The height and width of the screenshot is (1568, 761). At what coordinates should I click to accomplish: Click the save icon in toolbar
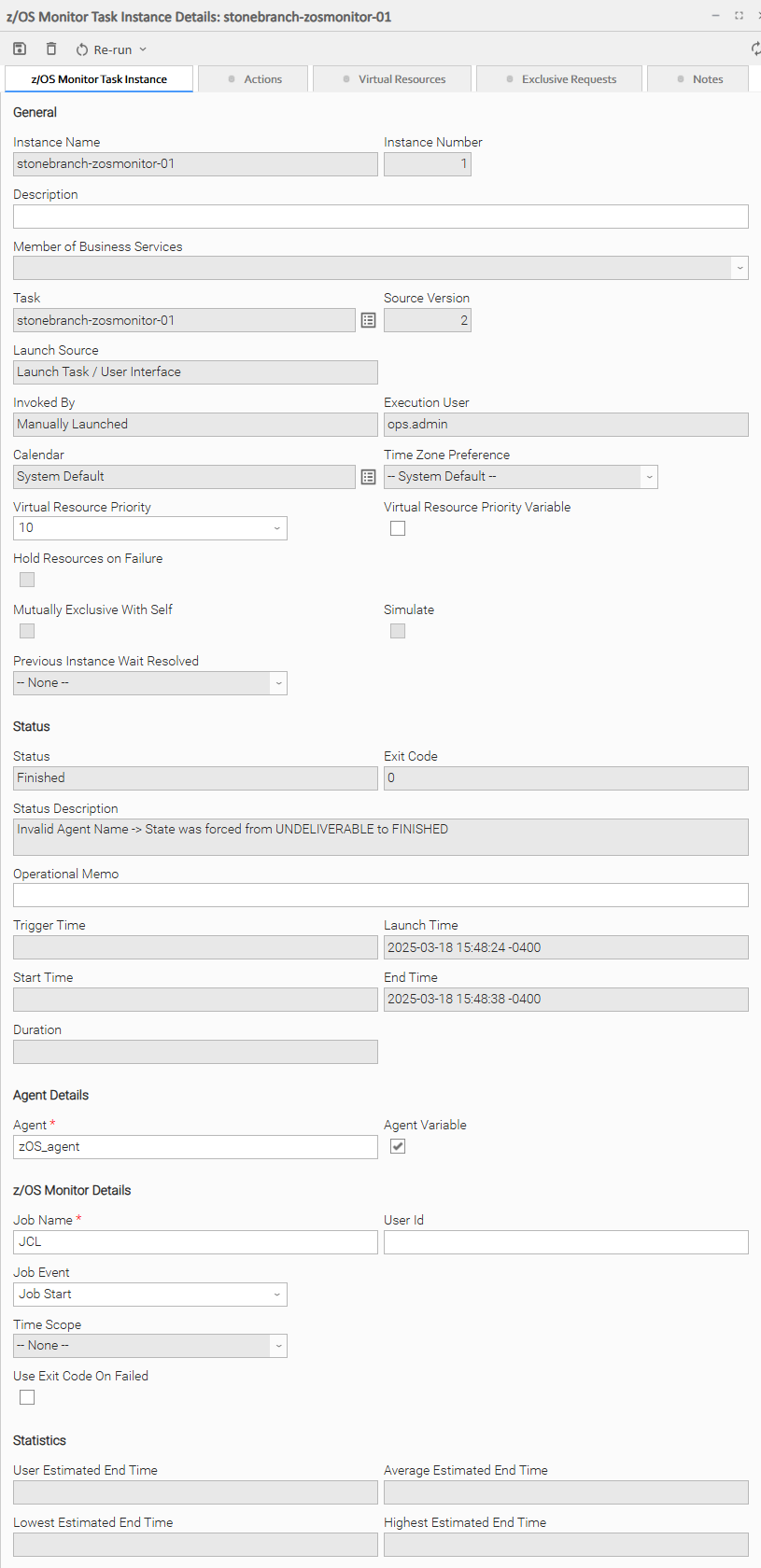pyautogui.click(x=20, y=49)
